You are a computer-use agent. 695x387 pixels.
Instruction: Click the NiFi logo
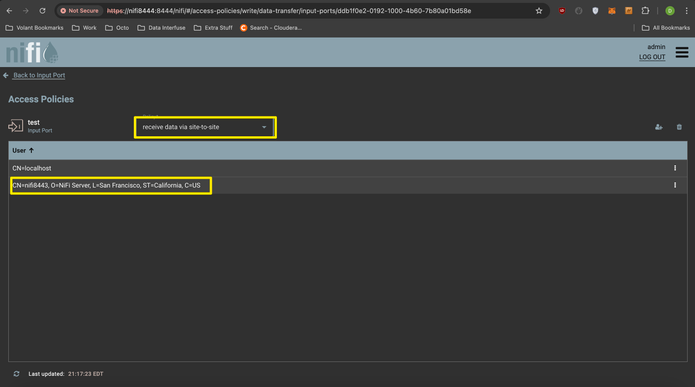point(32,53)
